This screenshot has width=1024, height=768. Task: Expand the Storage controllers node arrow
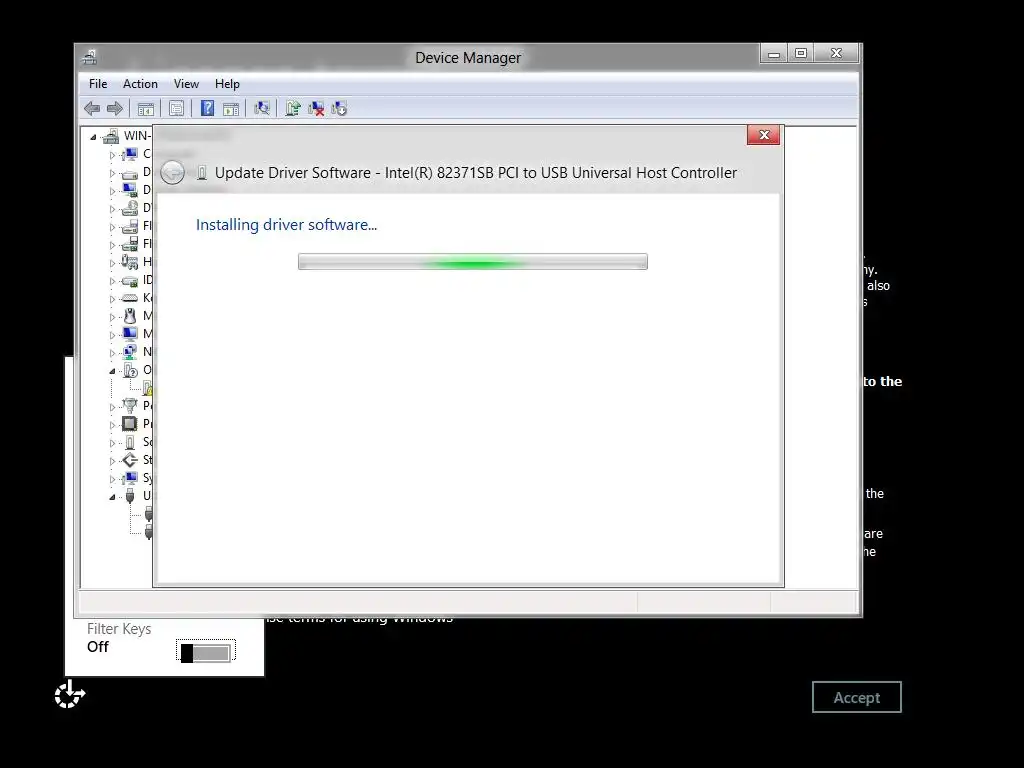(x=112, y=461)
